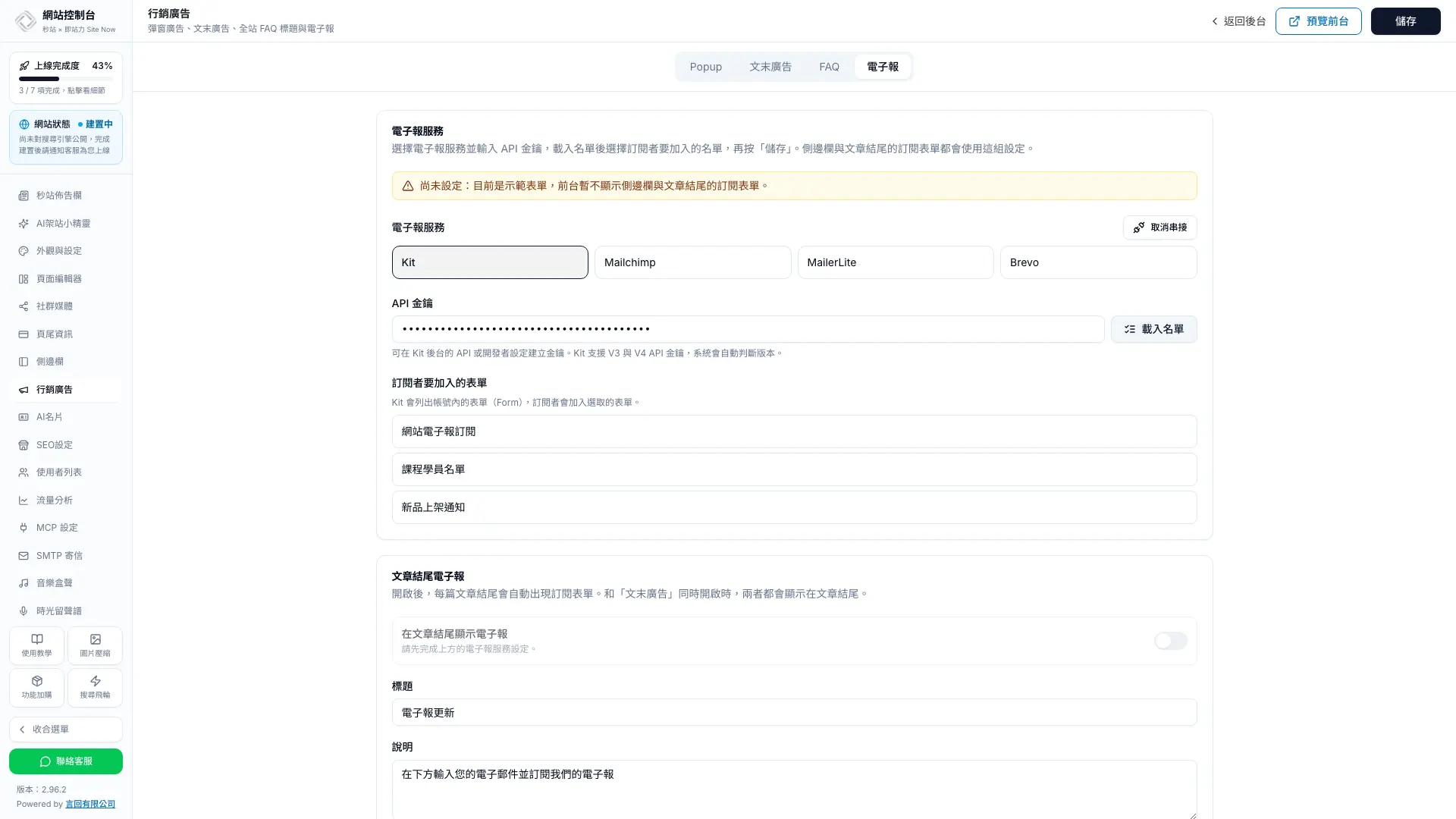Open SEO設定 in the sidebar

(x=66, y=445)
